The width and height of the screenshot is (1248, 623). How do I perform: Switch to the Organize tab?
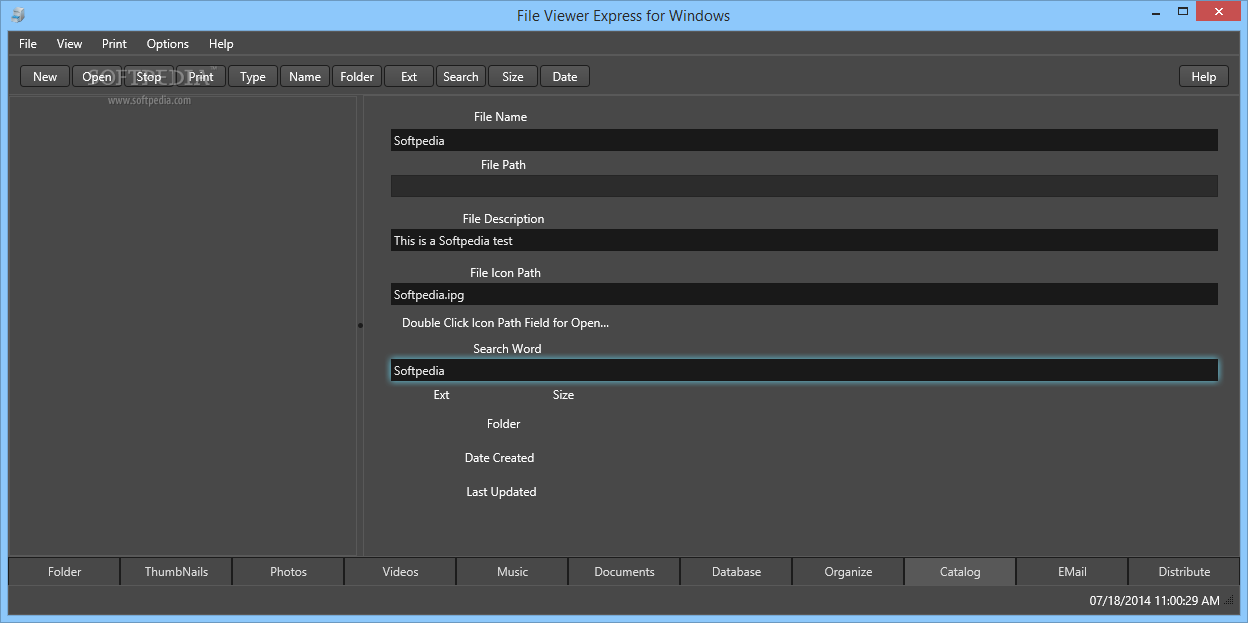coord(849,572)
